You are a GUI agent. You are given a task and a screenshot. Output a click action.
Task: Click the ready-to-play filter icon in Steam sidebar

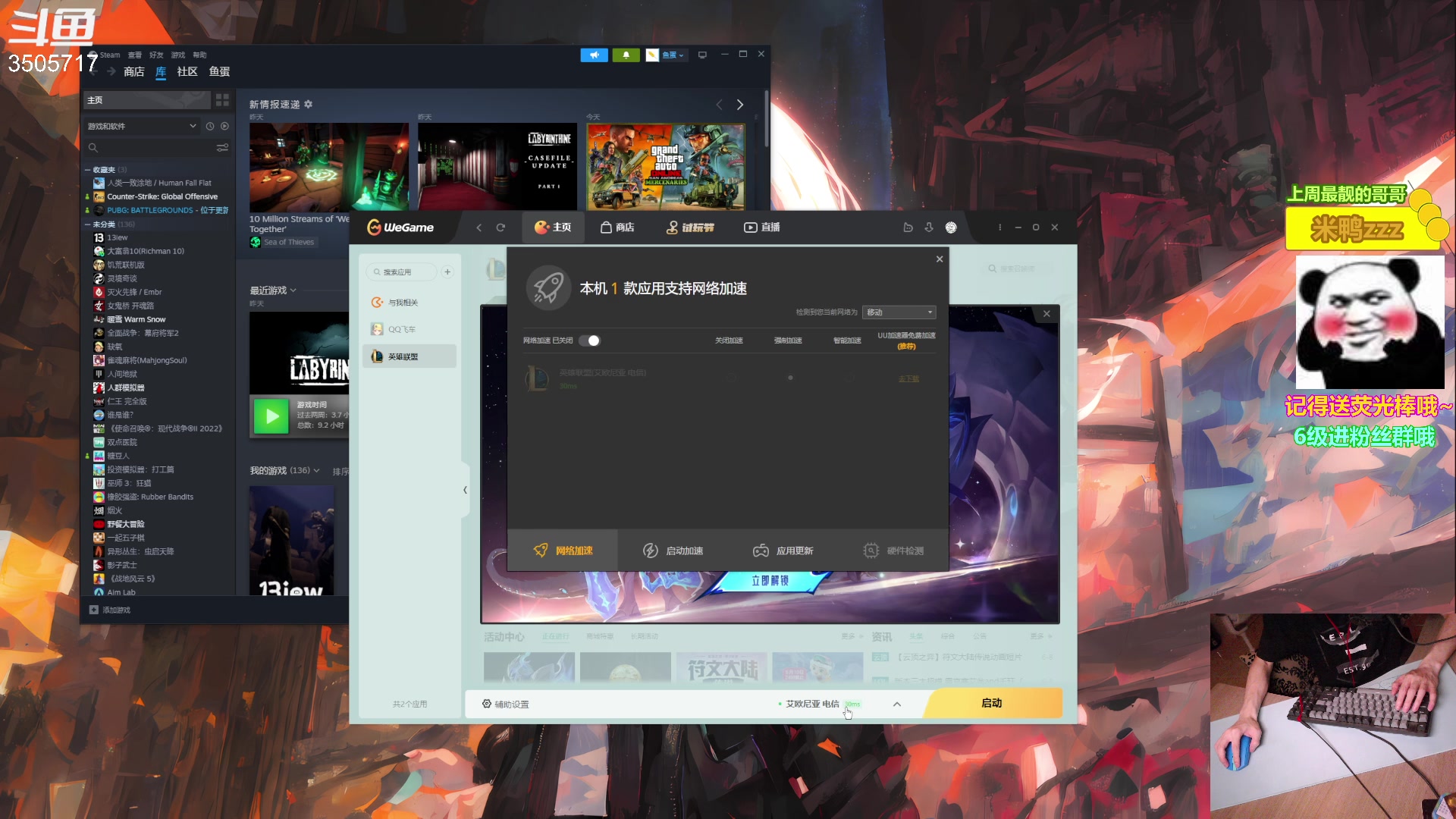click(x=224, y=126)
